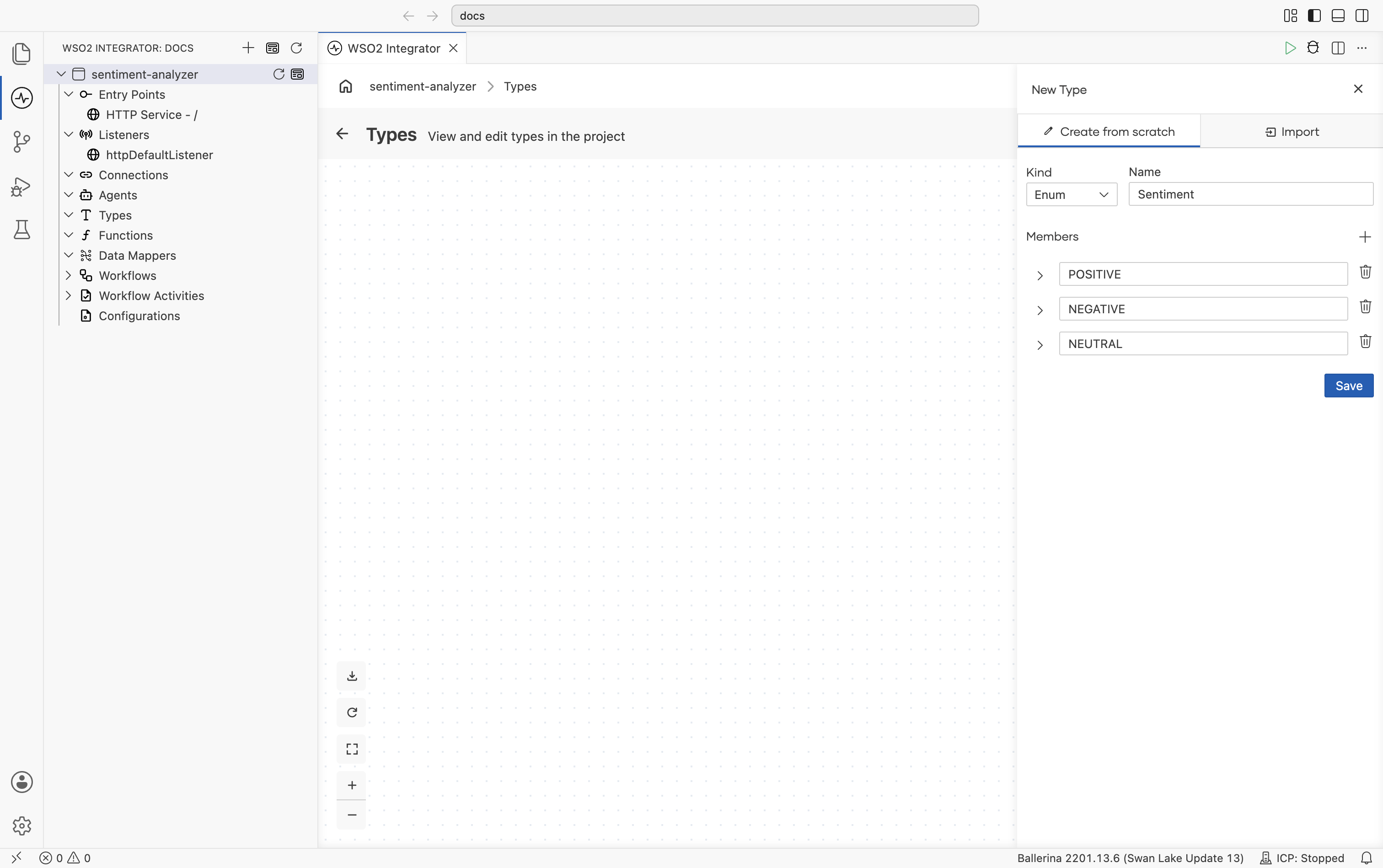This screenshot has width=1383, height=868.
Task: Open the Explorer icon in activity bar
Action: (x=22, y=54)
